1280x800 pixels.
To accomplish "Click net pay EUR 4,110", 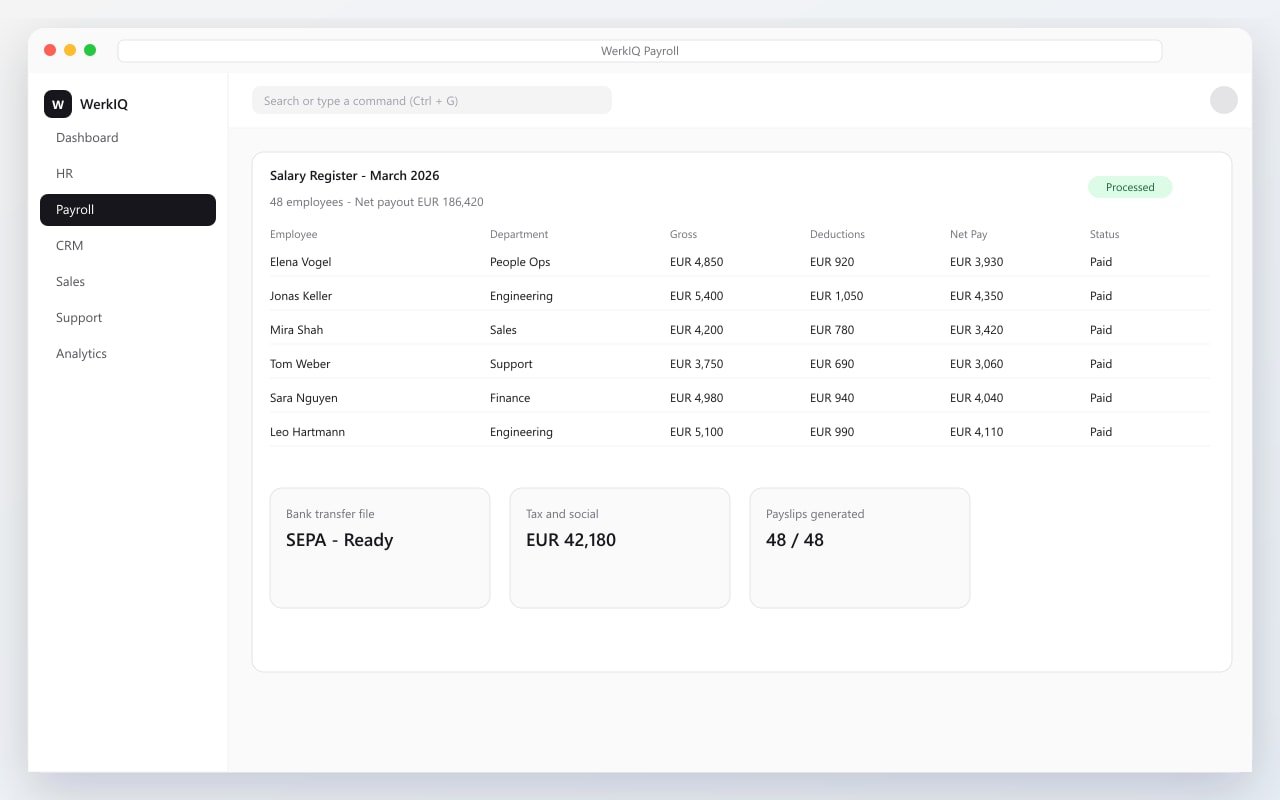I will [977, 432].
